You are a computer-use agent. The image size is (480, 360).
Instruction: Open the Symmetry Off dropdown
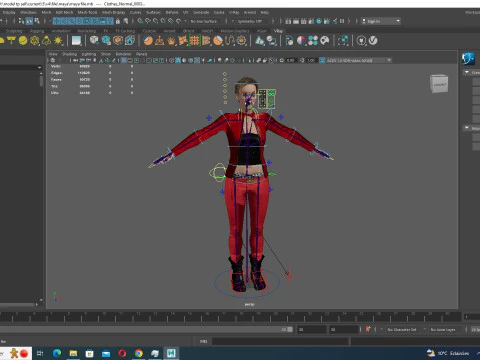(250, 21)
